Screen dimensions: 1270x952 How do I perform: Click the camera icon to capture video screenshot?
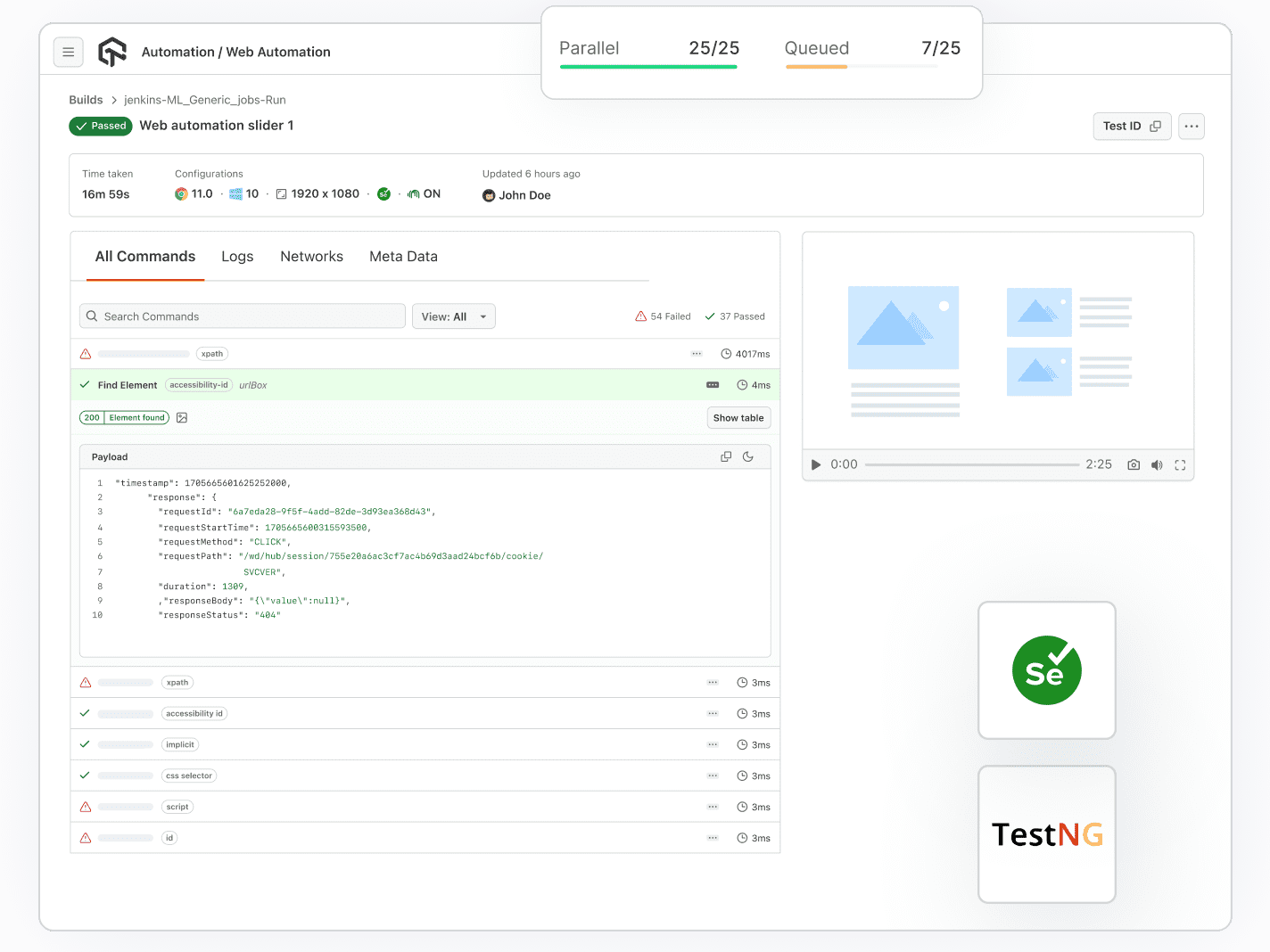1133,464
